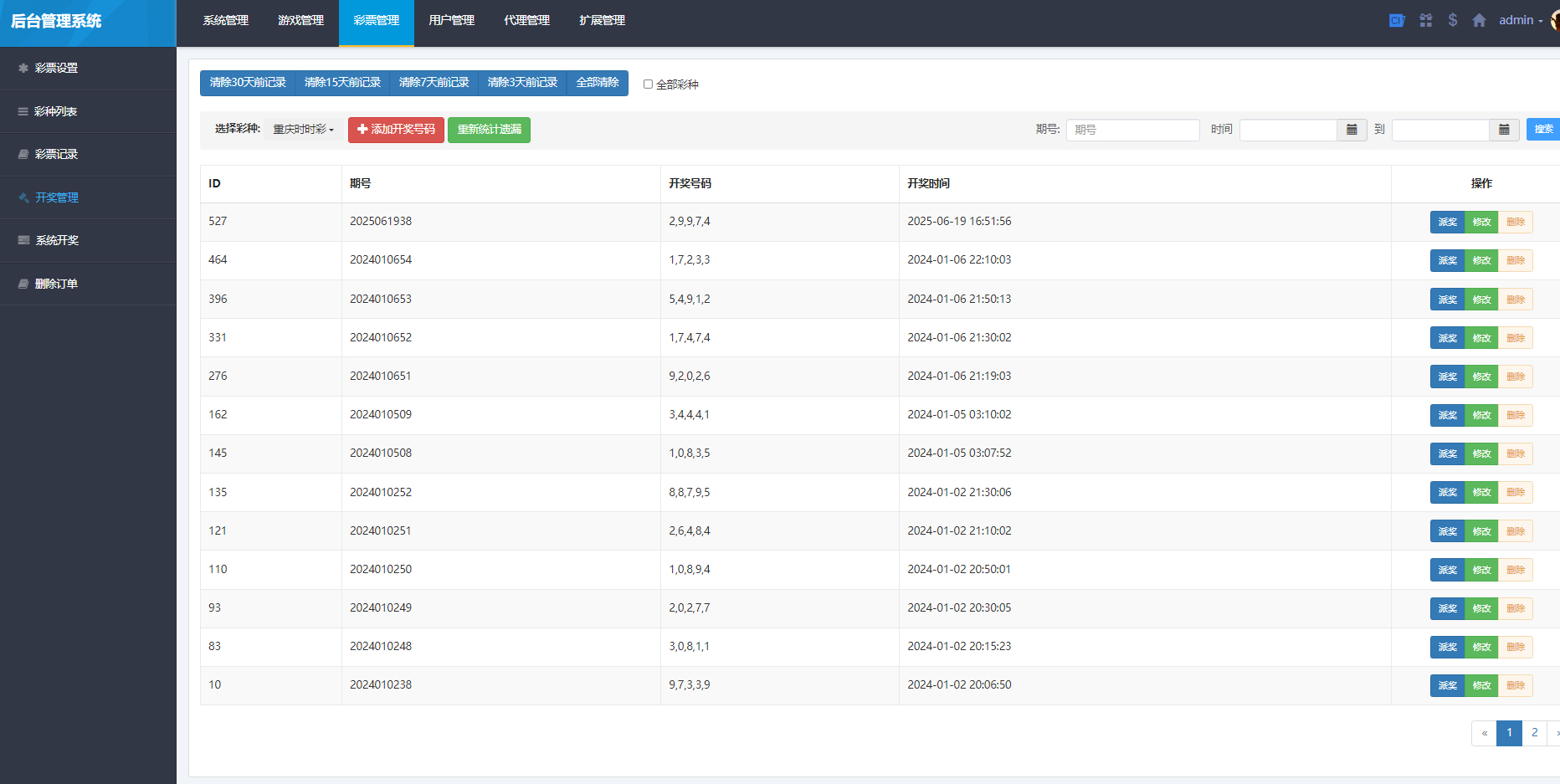Click inside the 期号 search field
Screen dimensions: 1560x784
point(1132,130)
